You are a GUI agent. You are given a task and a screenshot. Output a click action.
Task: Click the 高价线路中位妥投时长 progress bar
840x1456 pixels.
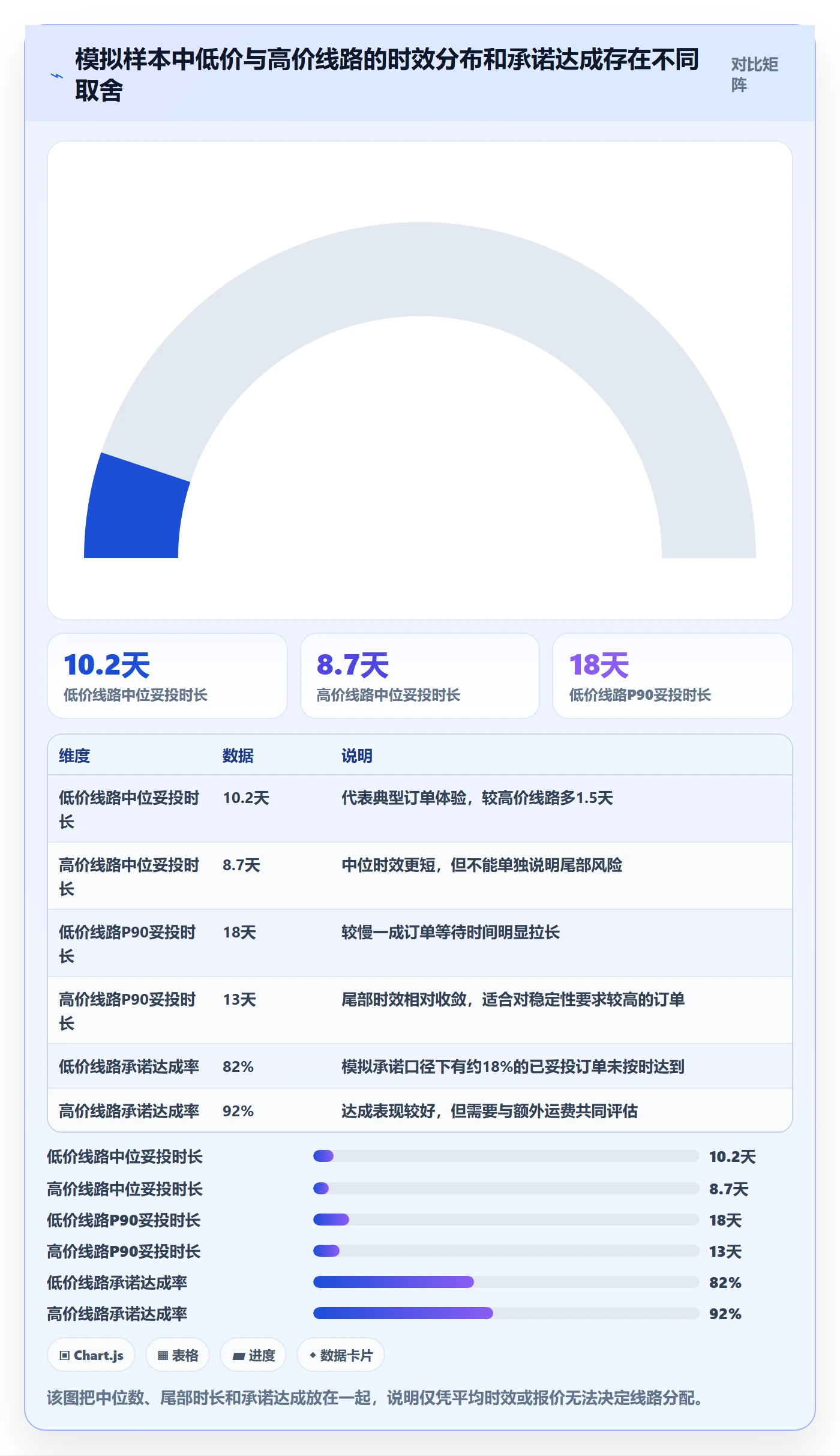pyautogui.click(x=506, y=1188)
